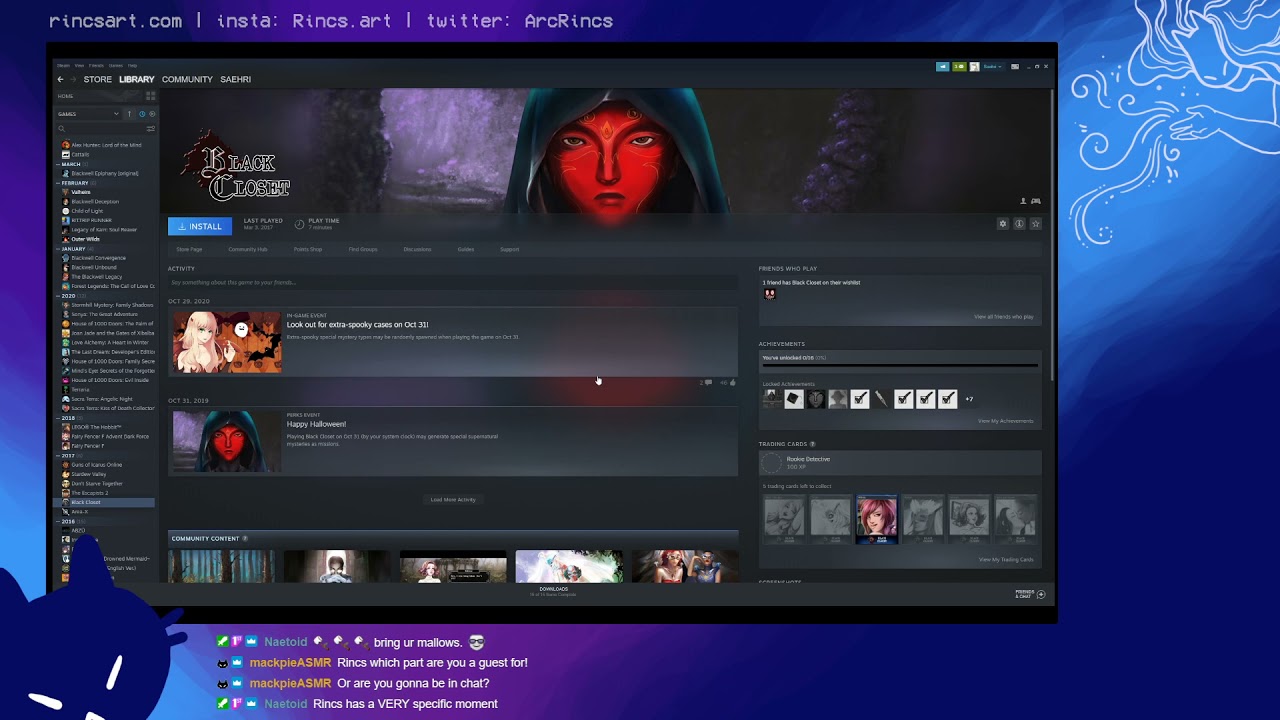The image size is (1280, 720).
Task: Open the Steam menu
Action: pyautogui.click(x=63, y=65)
